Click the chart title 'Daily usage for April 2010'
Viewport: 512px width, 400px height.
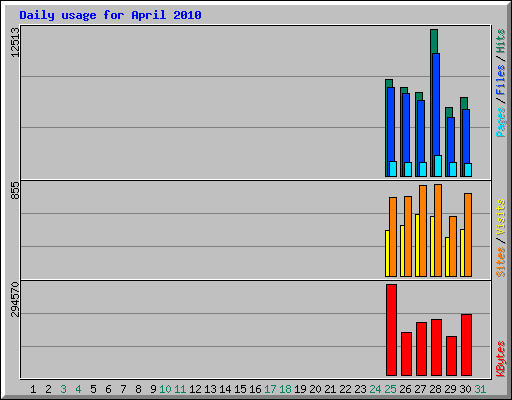pos(110,15)
